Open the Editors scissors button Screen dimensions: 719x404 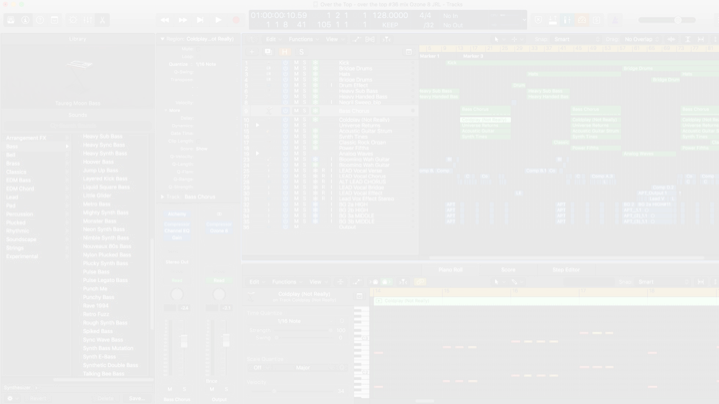point(102,20)
